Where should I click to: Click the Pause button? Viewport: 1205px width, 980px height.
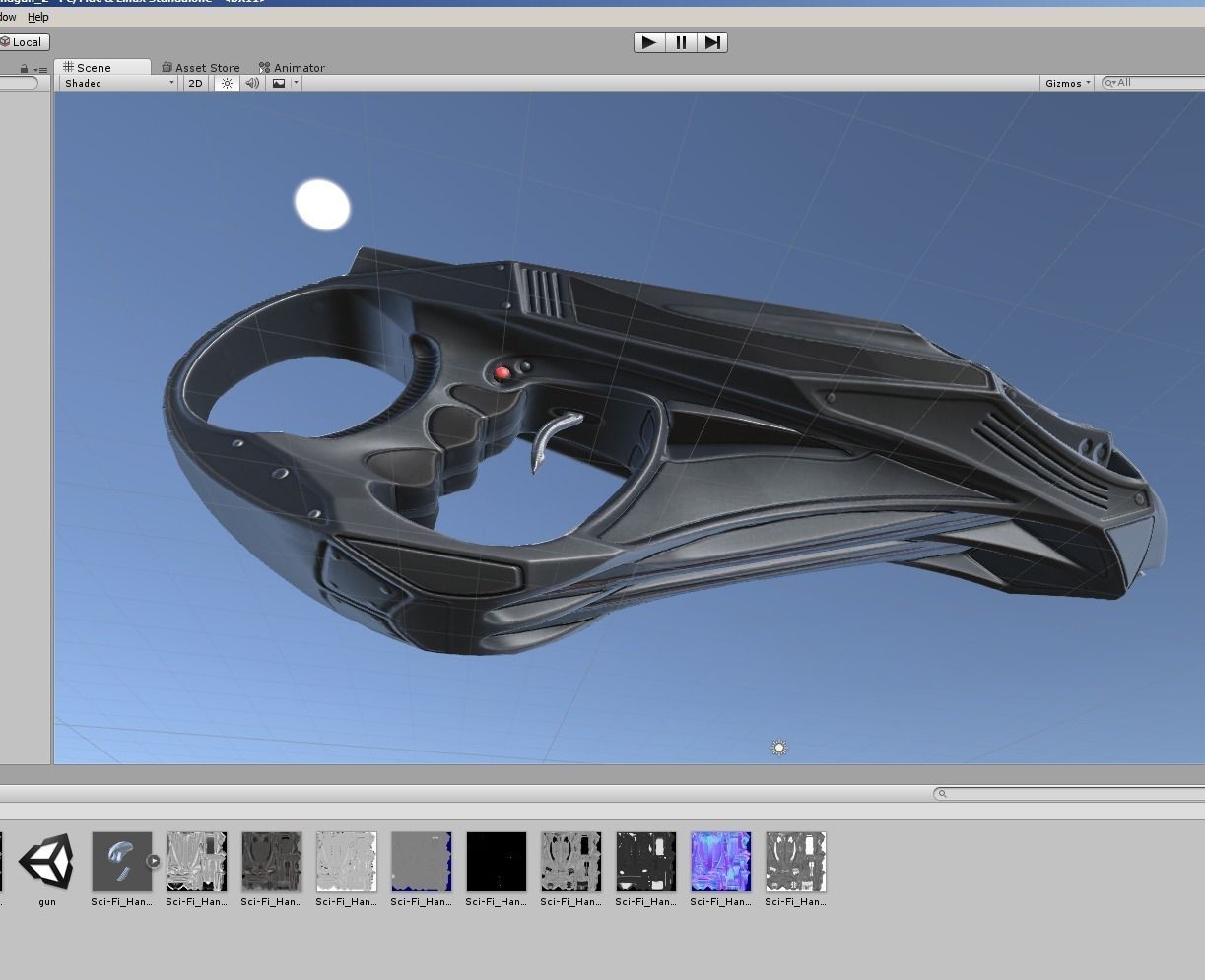click(x=681, y=42)
